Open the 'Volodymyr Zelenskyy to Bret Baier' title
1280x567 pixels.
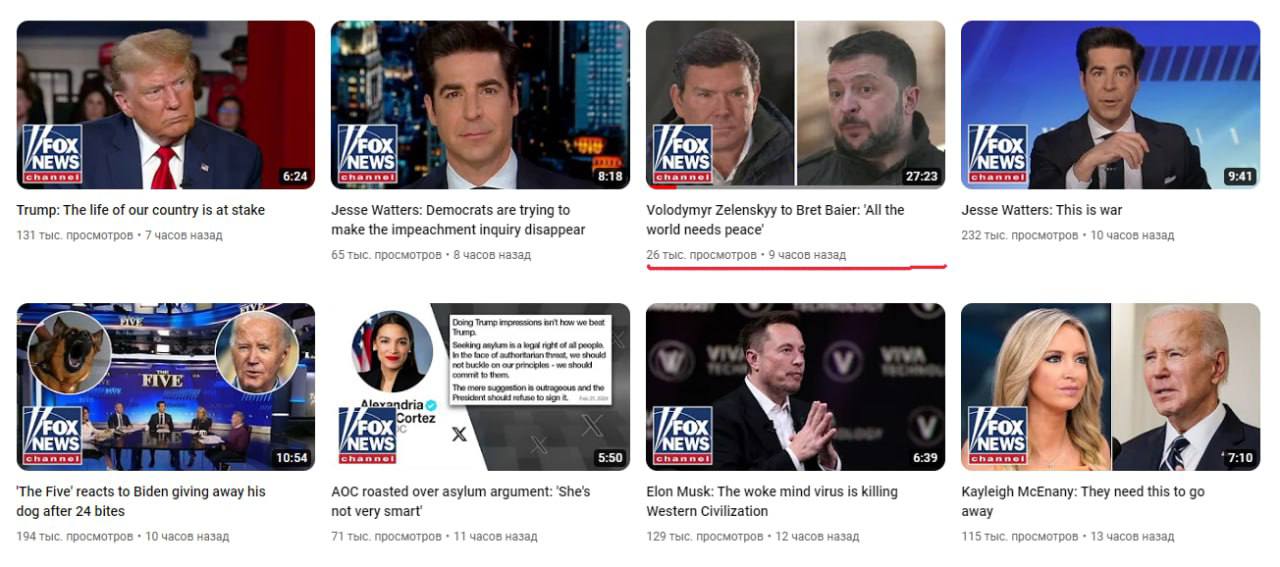click(x=775, y=220)
